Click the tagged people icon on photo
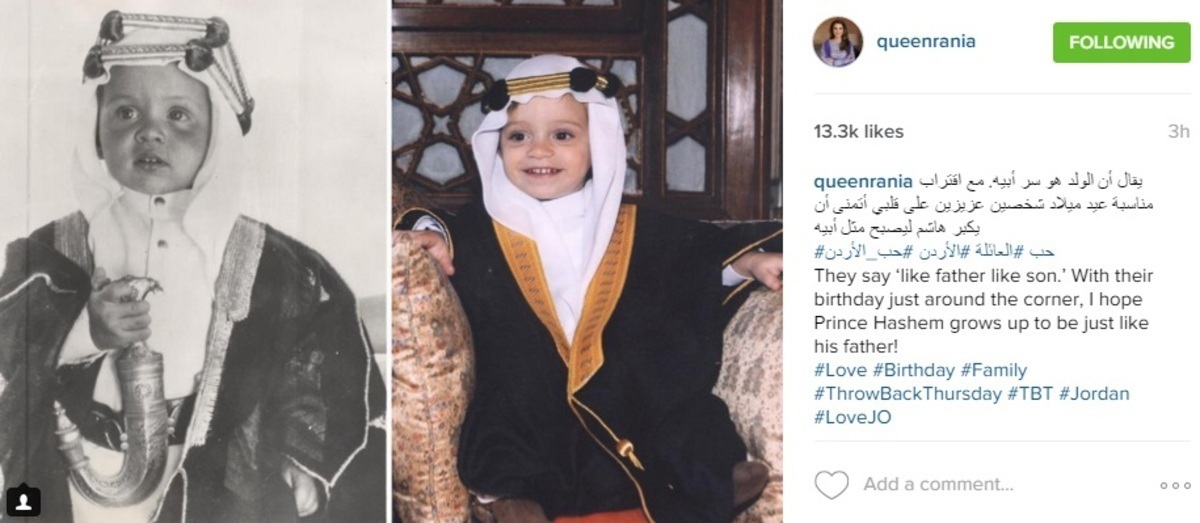This screenshot has width=1200, height=523. [x=22, y=499]
